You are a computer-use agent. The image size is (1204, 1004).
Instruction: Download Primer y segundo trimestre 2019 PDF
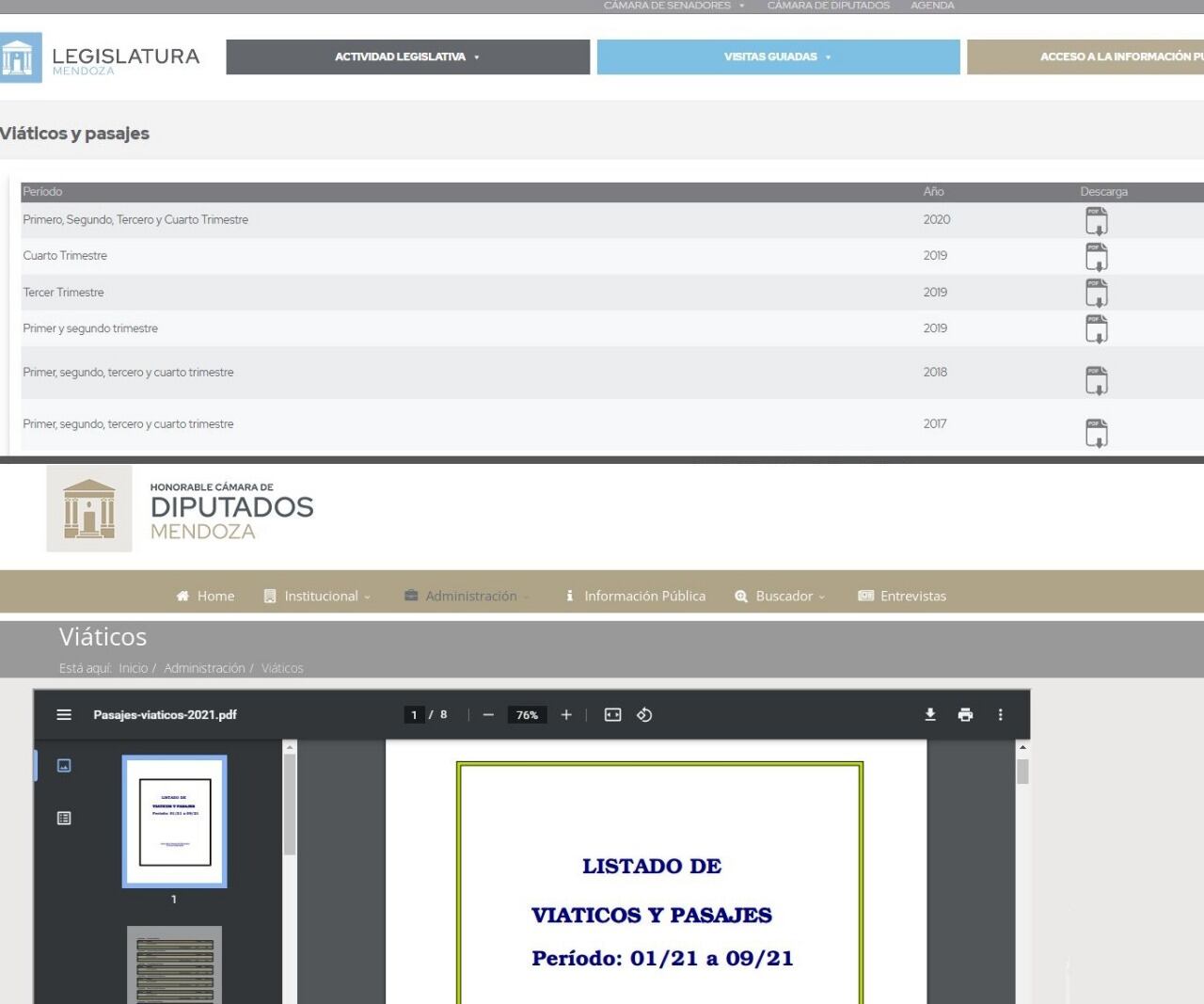1097,329
